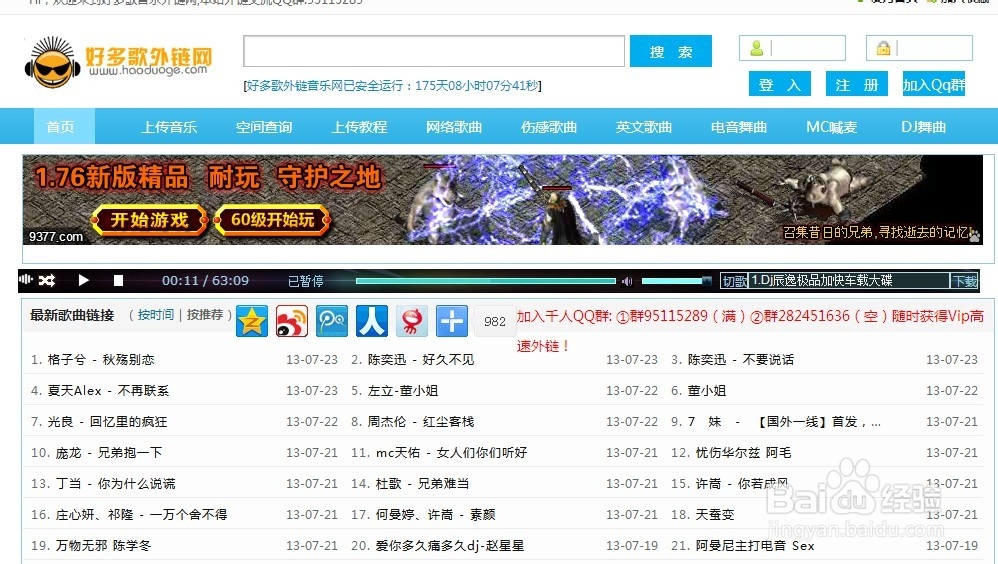Open song 丁当 - 你为什么说谎

115,484
